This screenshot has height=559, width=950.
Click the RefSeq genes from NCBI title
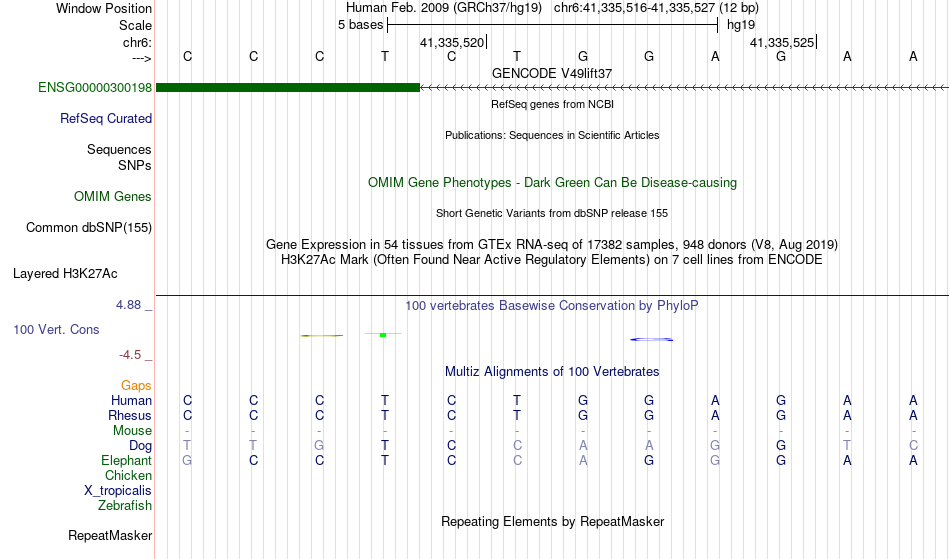click(x=552, y=104)
